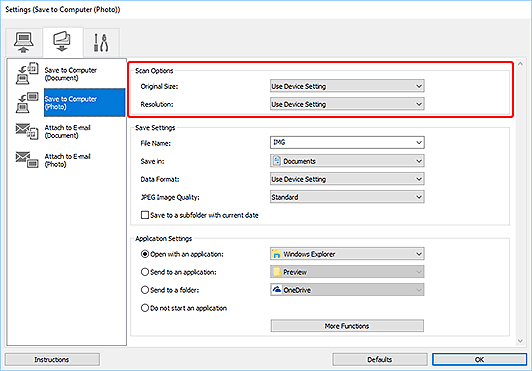The width and height of the screenshot is (532, 371).
Task: Open the Save in Documents dropdown
Action: [x=347, y=161]
